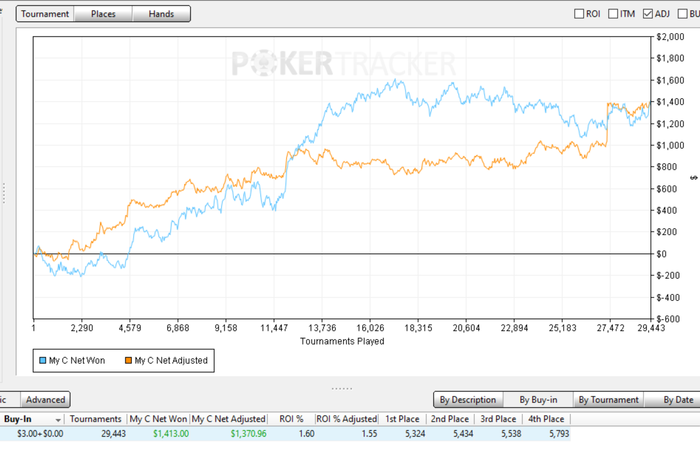Group report By Description
The height and width of the screenshot is (472, 700).
tap(468, 400)
